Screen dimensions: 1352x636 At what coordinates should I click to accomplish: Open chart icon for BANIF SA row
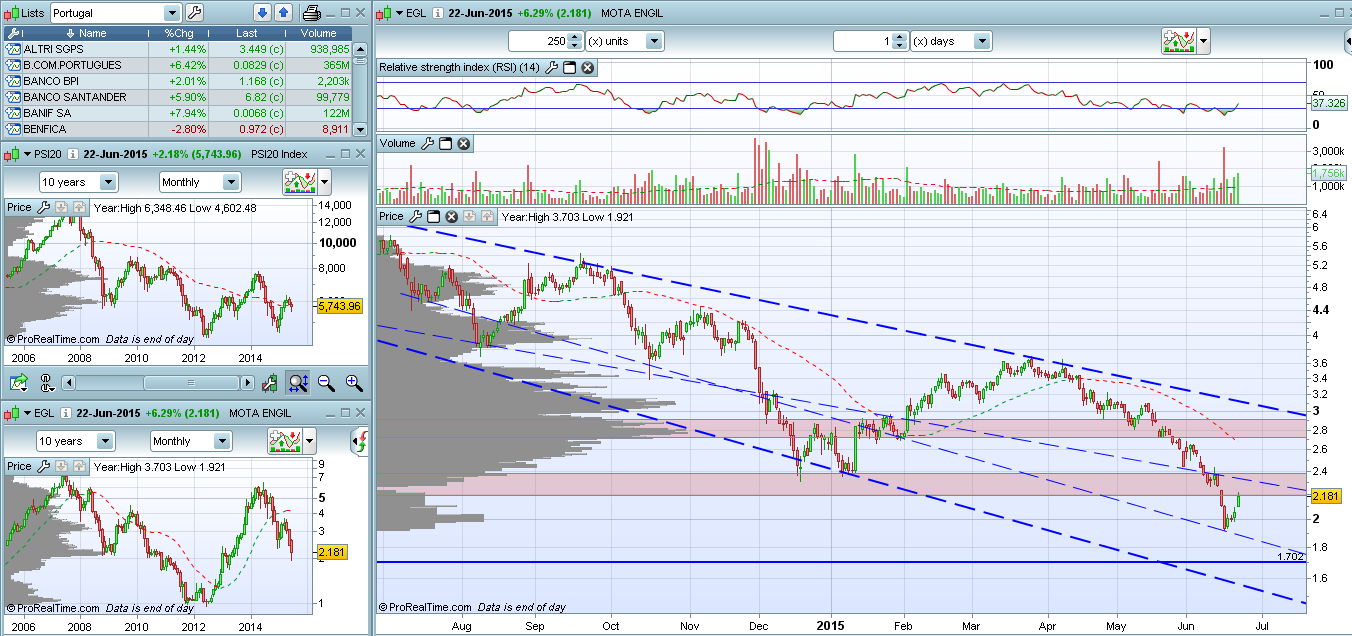13,113
